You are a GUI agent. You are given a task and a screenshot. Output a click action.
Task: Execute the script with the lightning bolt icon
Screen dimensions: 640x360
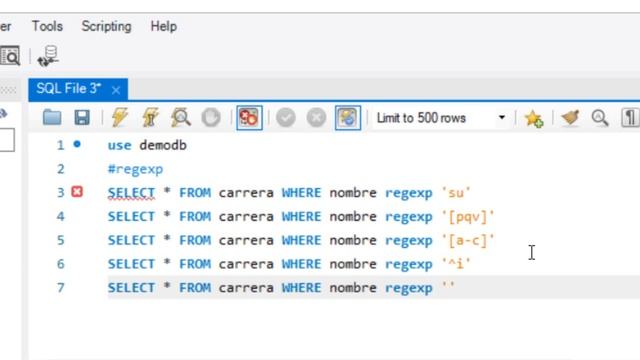coord(120,118)
